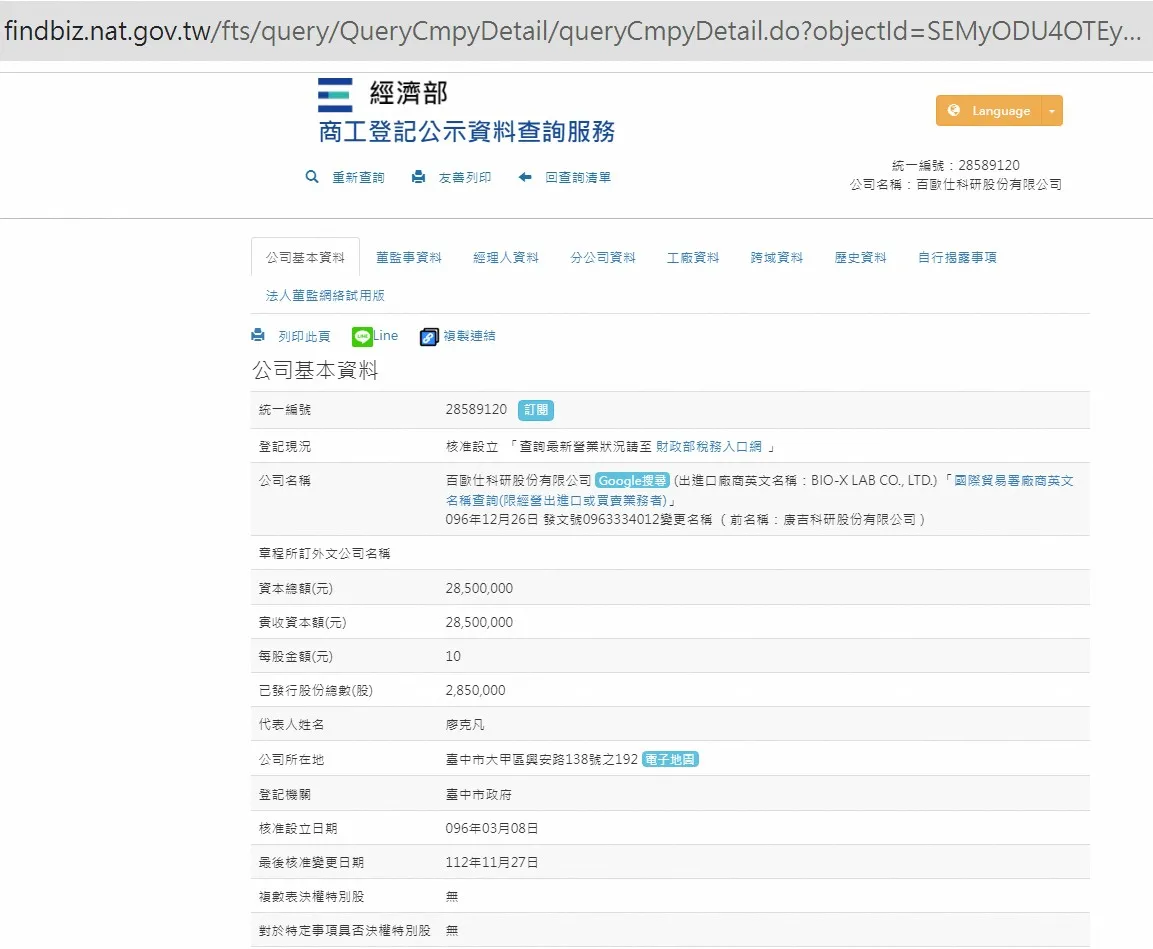Share the page via the Line icon
The height and width of the screenshot is (949, 1153).
point(362,337)
